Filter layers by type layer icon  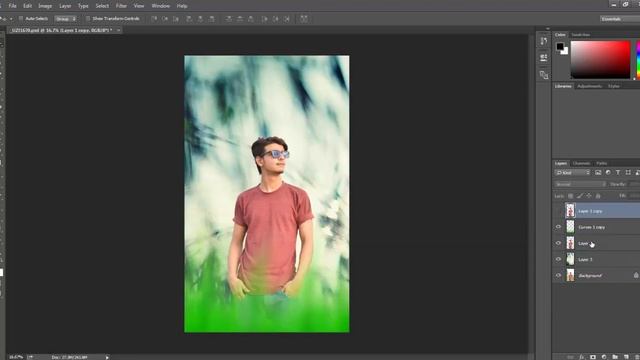pyautogui.click(x=618, y=173)
